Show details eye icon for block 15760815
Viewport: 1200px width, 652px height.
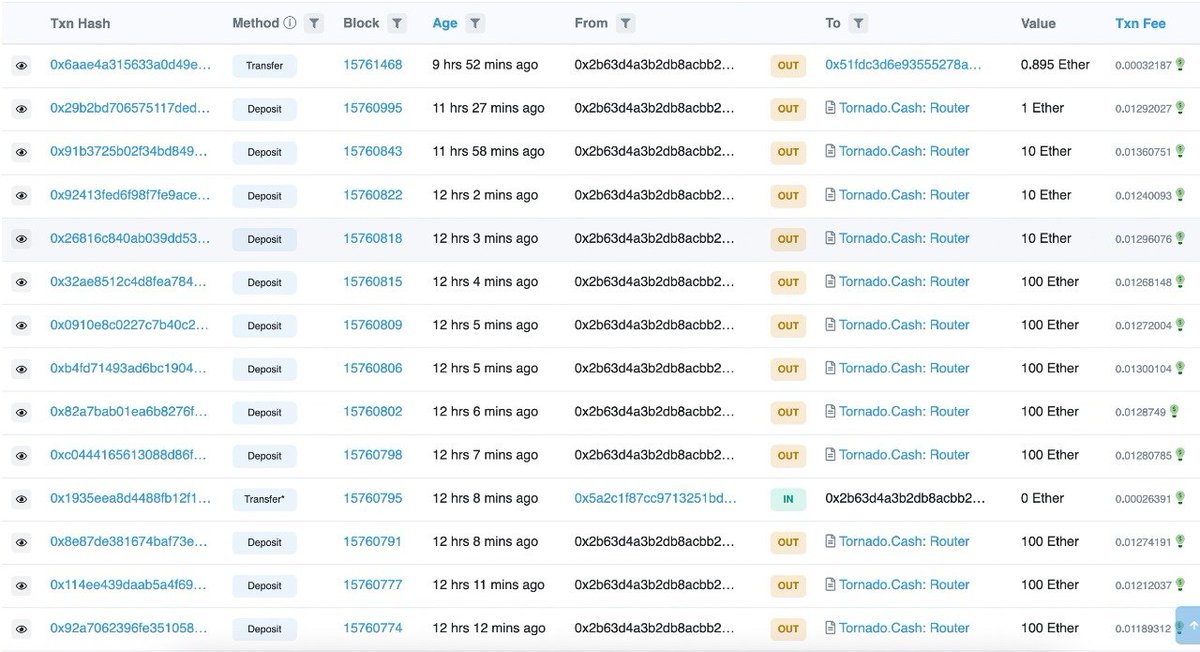[21, 282]
